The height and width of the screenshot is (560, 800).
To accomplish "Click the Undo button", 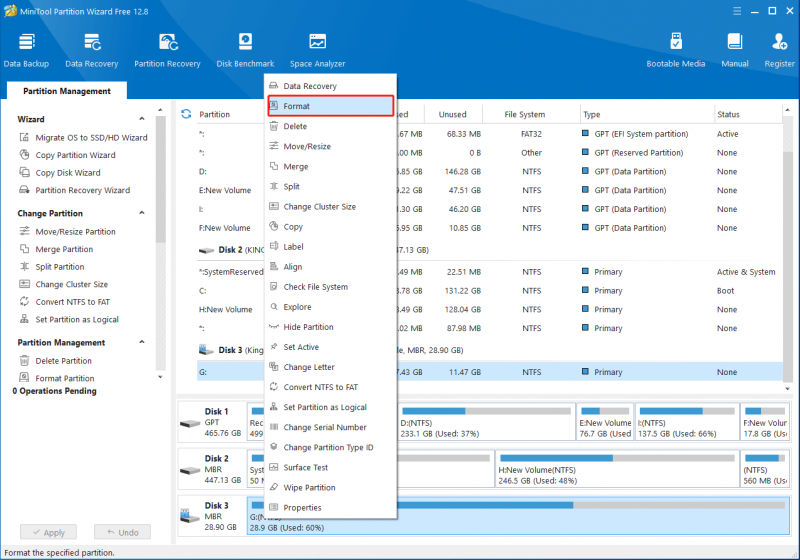I will [122, 532].
